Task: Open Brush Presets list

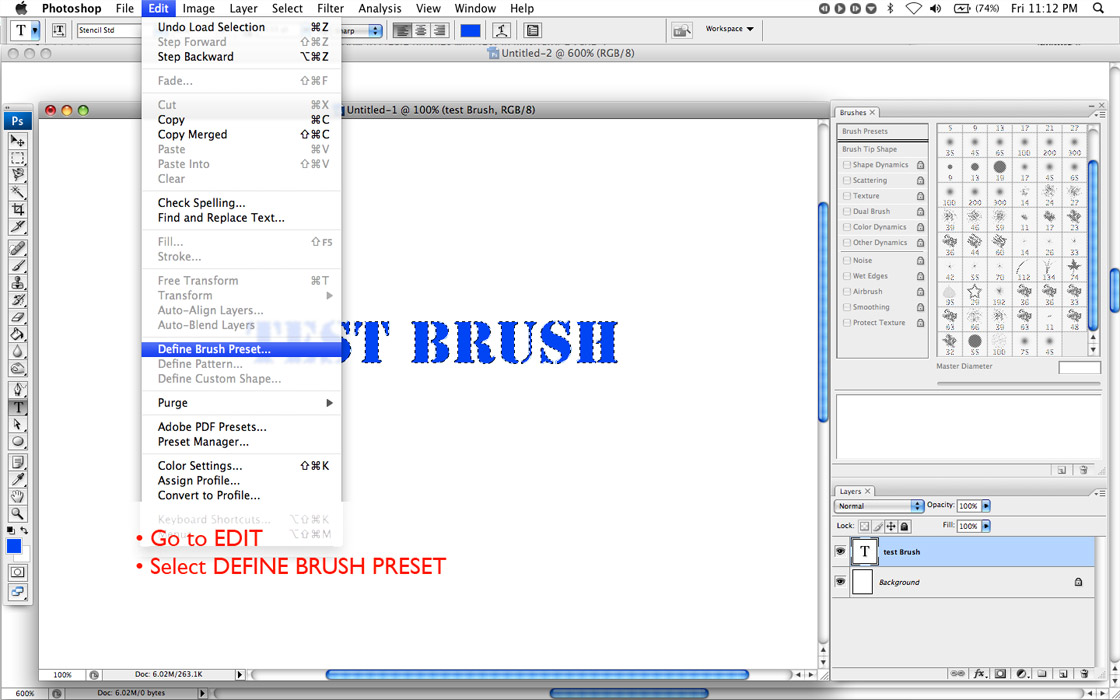Action: [x=883, y=131]
